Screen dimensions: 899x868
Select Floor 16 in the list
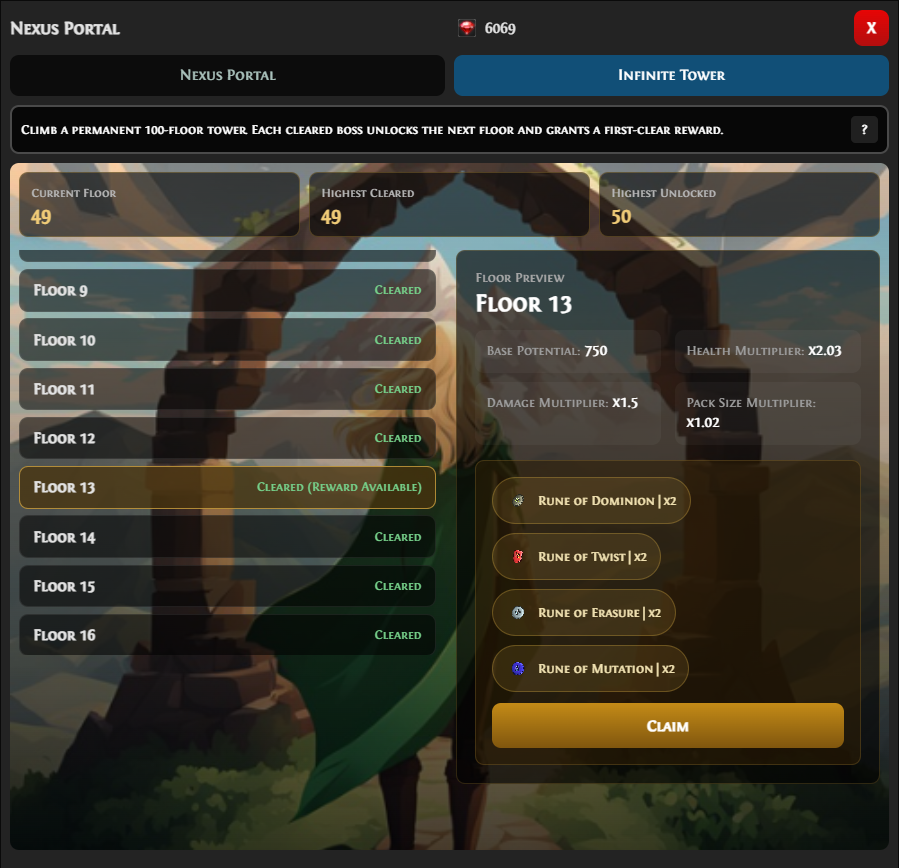tap(228, 635)
